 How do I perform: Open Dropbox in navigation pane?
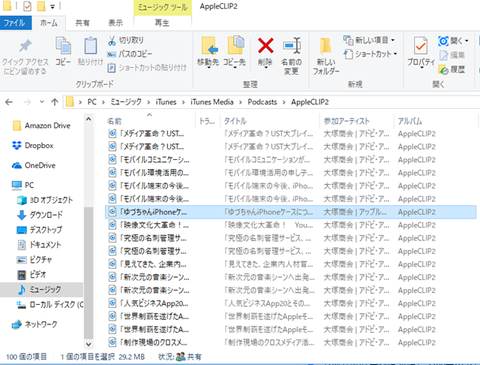[33, 146]
